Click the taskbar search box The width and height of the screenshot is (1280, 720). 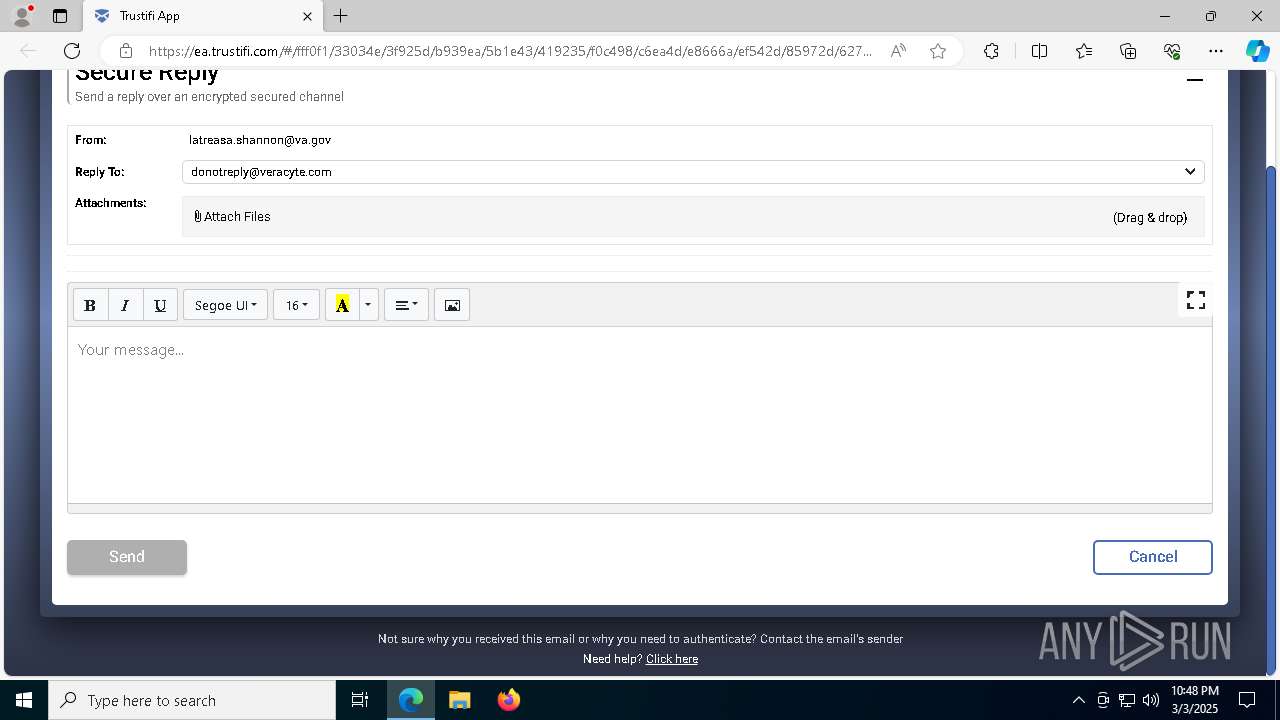(x=192, y=700)
